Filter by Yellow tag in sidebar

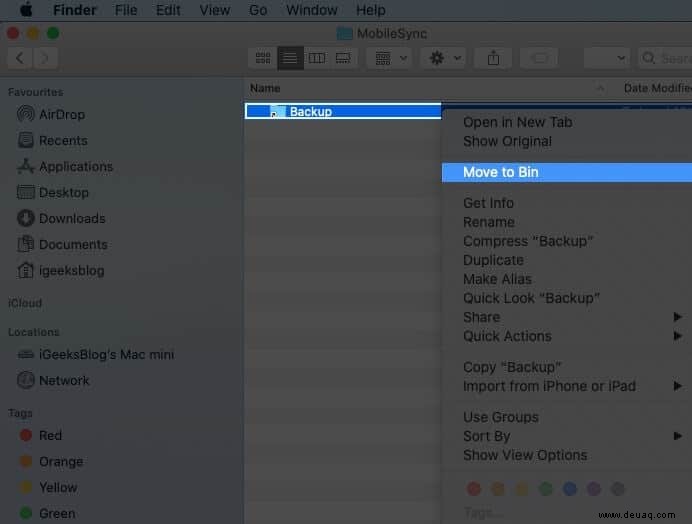tap(49, 487)
